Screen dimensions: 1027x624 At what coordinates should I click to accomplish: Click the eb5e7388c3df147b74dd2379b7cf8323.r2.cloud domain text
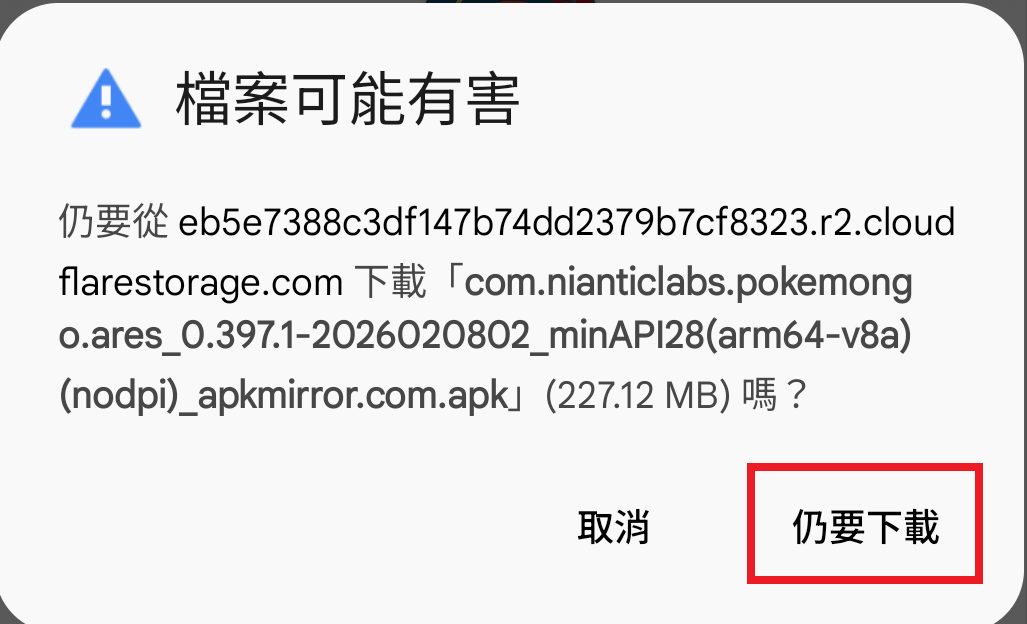click(x=567, y=222)
